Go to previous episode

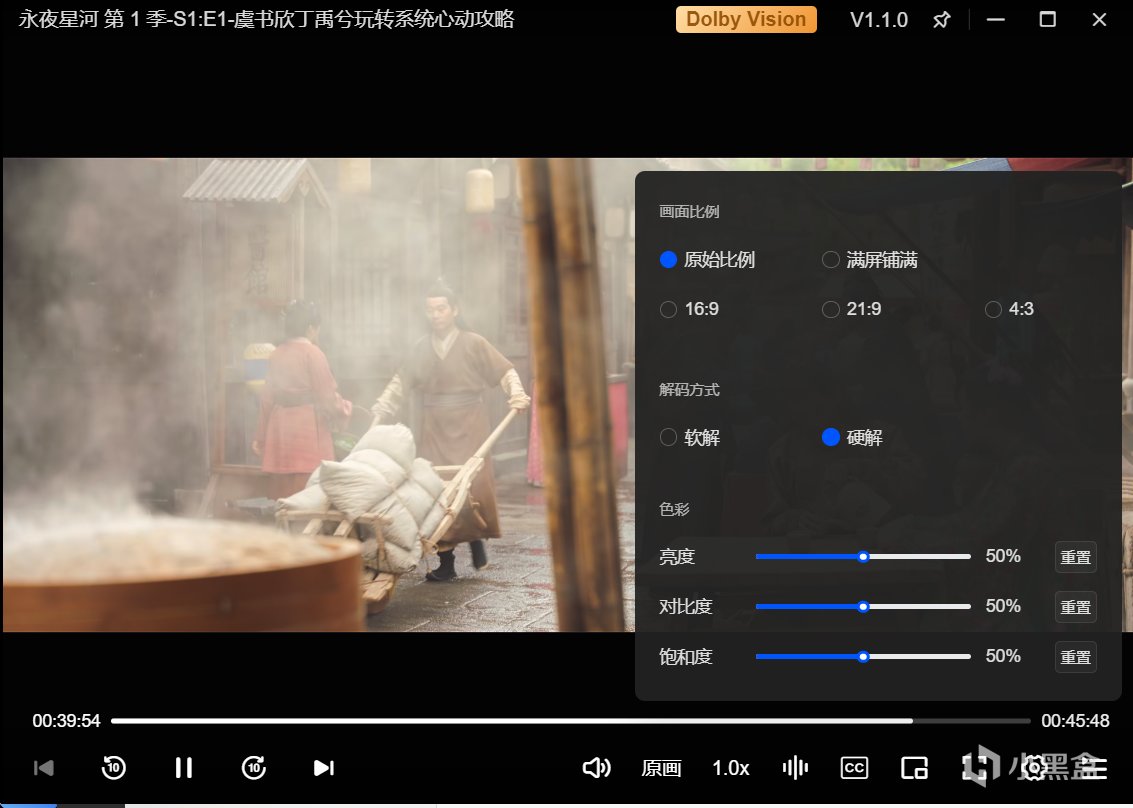[x=44, y=768]
